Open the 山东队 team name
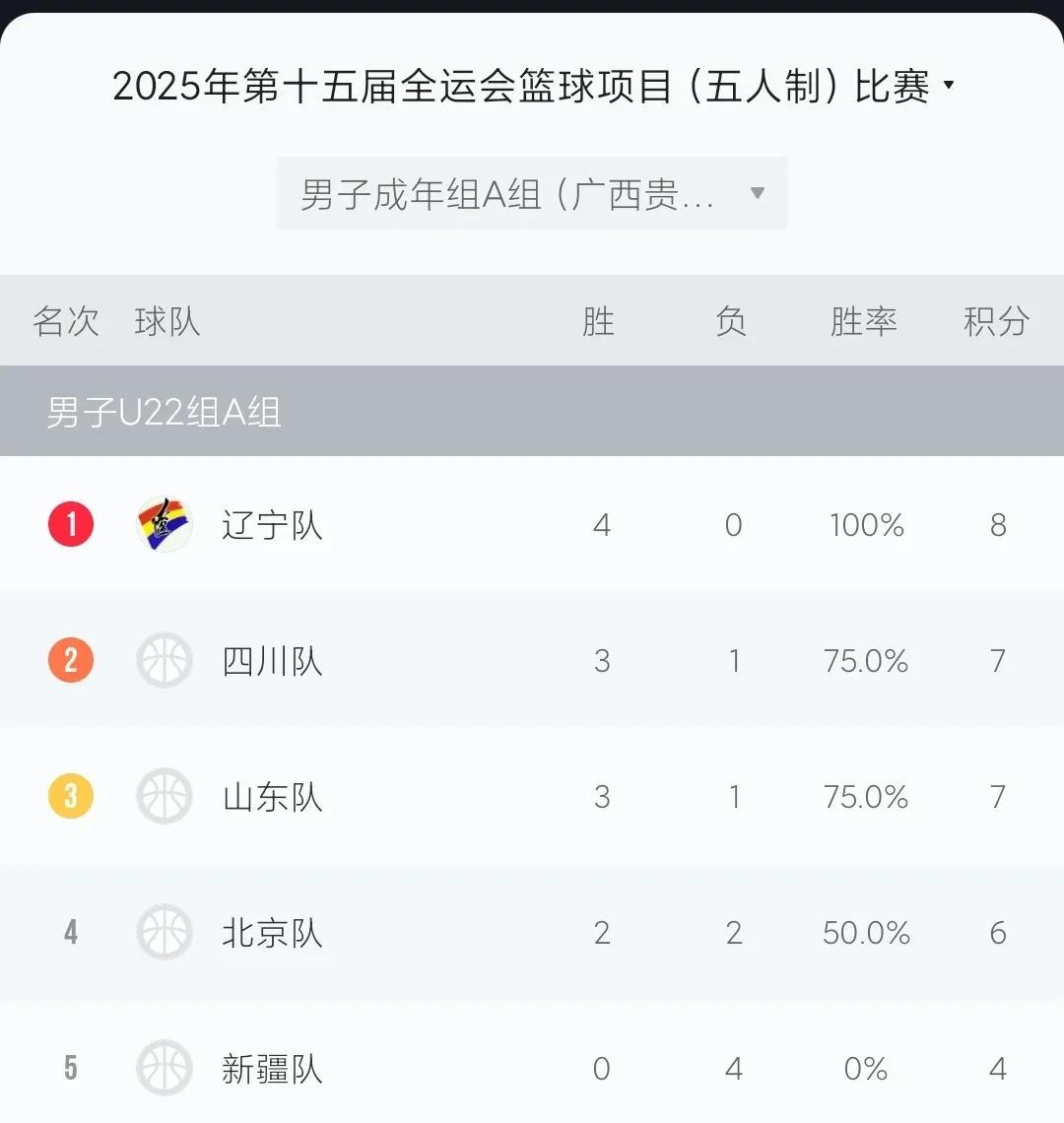The height and width of the screenshot is (1123, 1064). 272,797
